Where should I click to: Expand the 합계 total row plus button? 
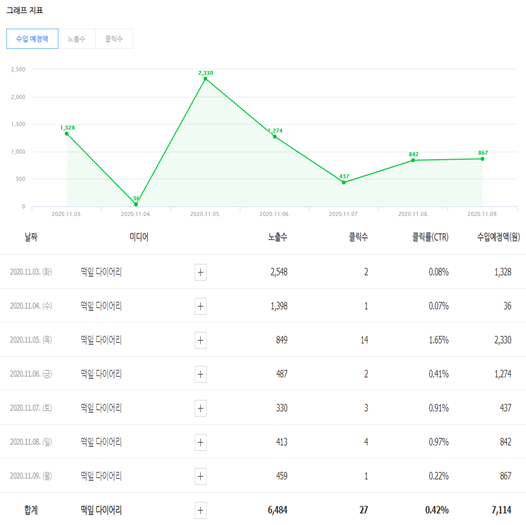click(200, 510)
